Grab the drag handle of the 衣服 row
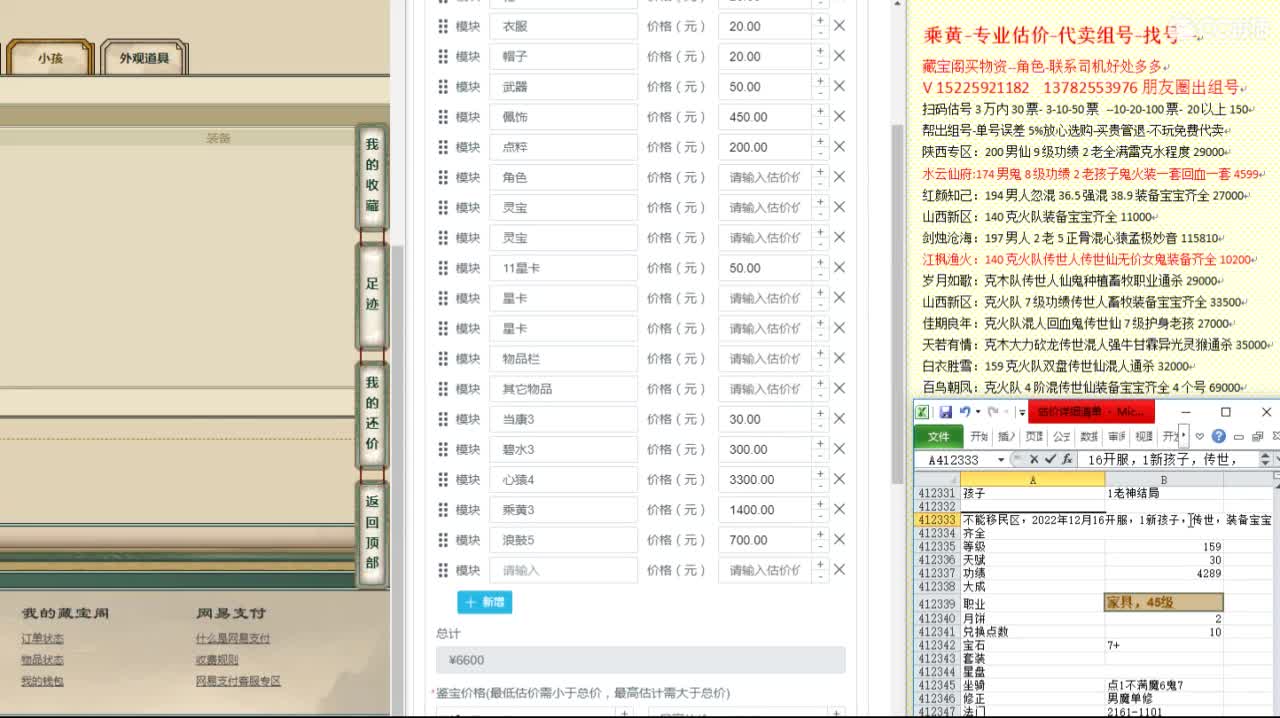Viewport: 1280px width, 718px height. [x=443, y=27]
